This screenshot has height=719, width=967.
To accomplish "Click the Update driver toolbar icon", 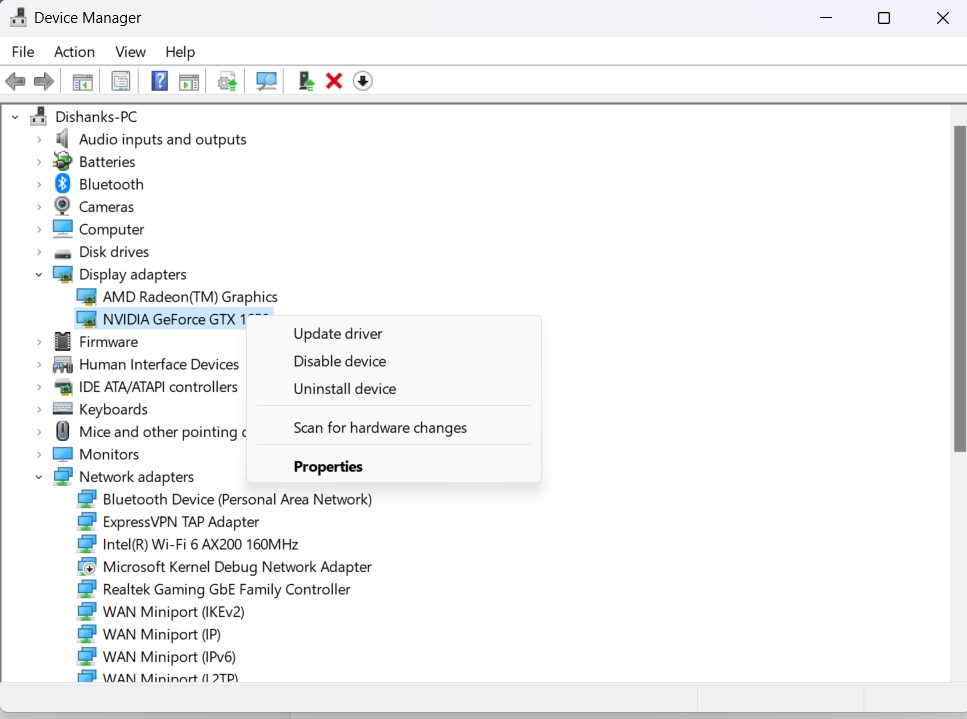I will tap(226, 80).
